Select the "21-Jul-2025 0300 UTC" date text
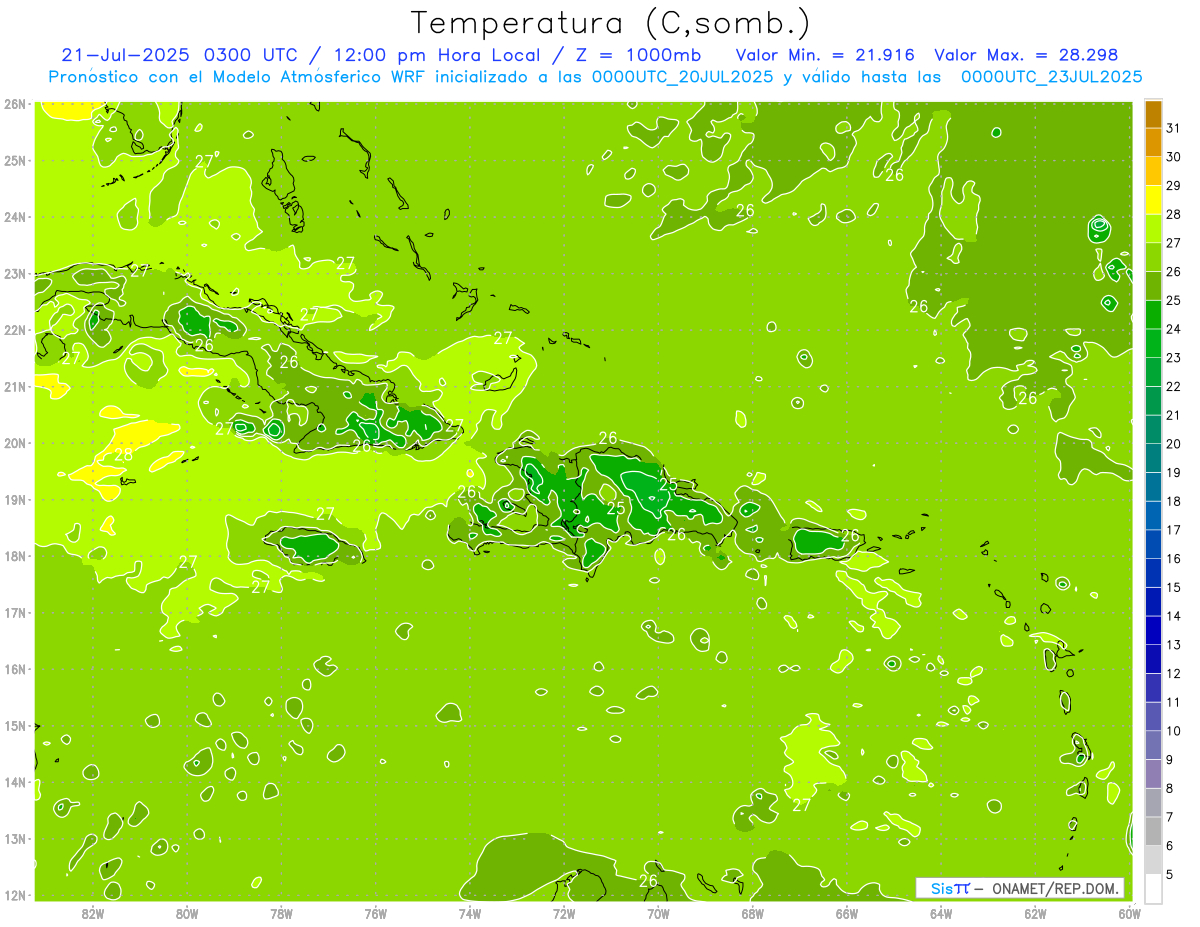The height and width of the screenshot is (927, 1200). pos(178,55)
